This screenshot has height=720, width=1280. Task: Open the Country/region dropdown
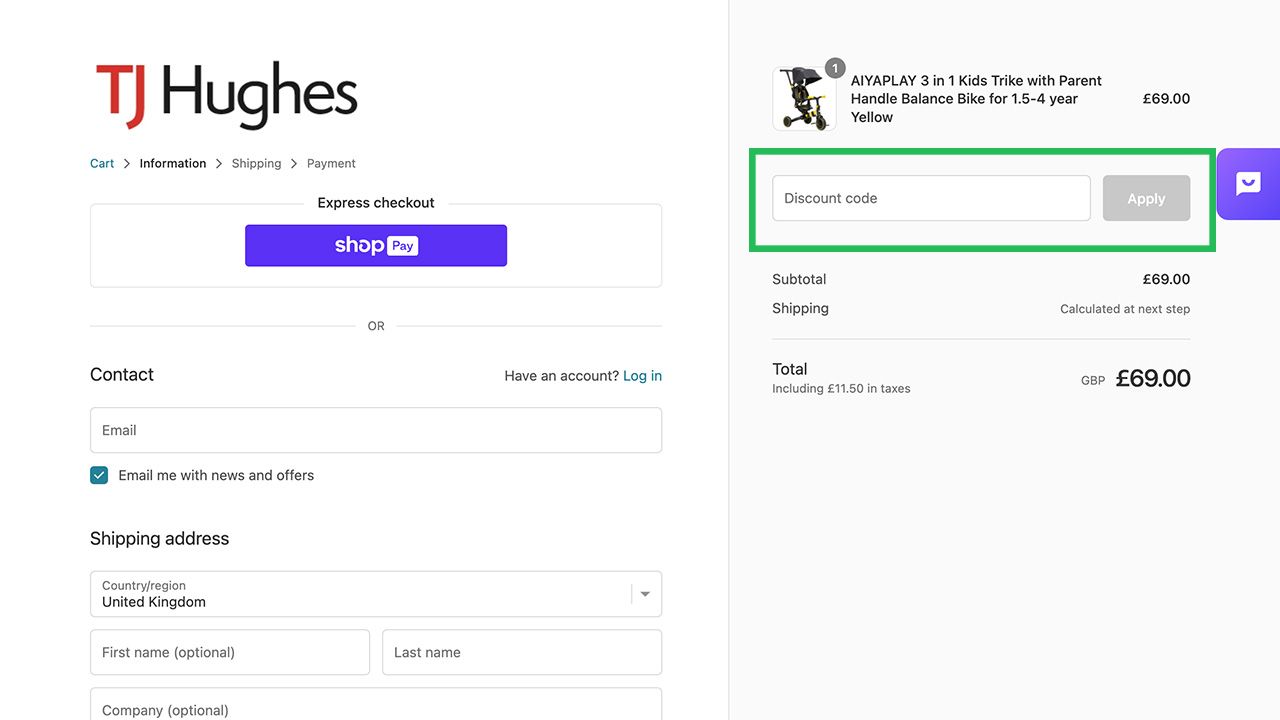pyautogui.click(x=376, y=594)
